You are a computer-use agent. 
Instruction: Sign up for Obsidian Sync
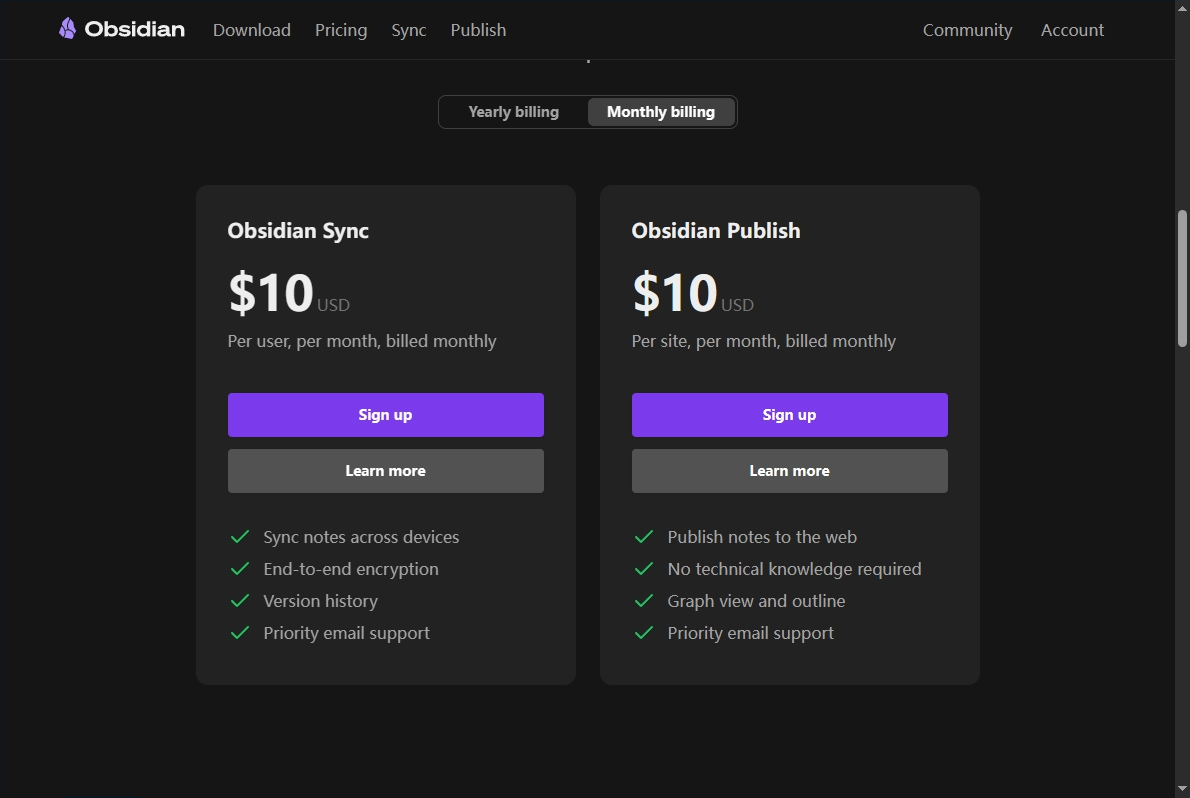[386, 415]
